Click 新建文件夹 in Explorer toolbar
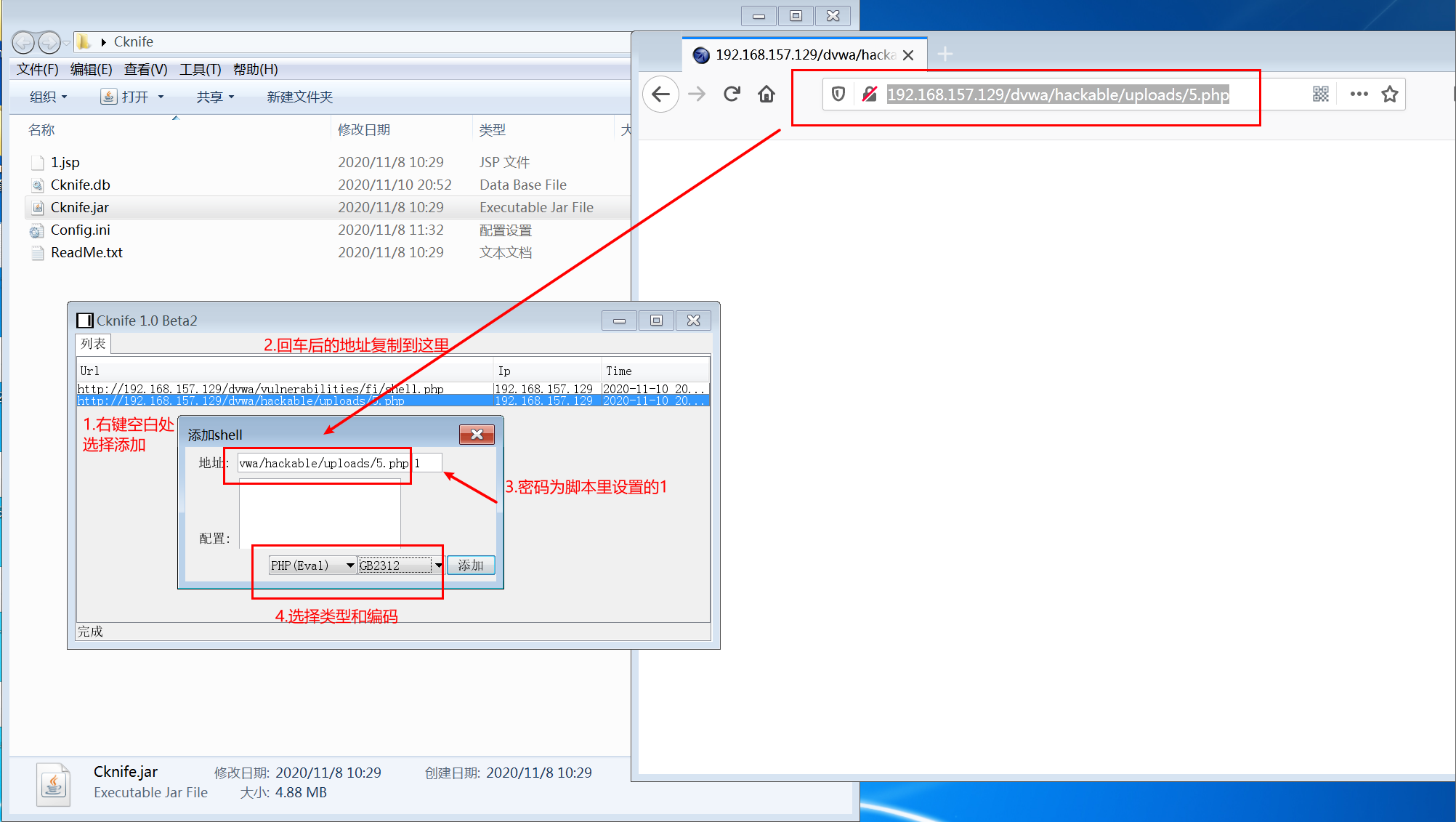The image size is (1456, 822). pos(299,97)
